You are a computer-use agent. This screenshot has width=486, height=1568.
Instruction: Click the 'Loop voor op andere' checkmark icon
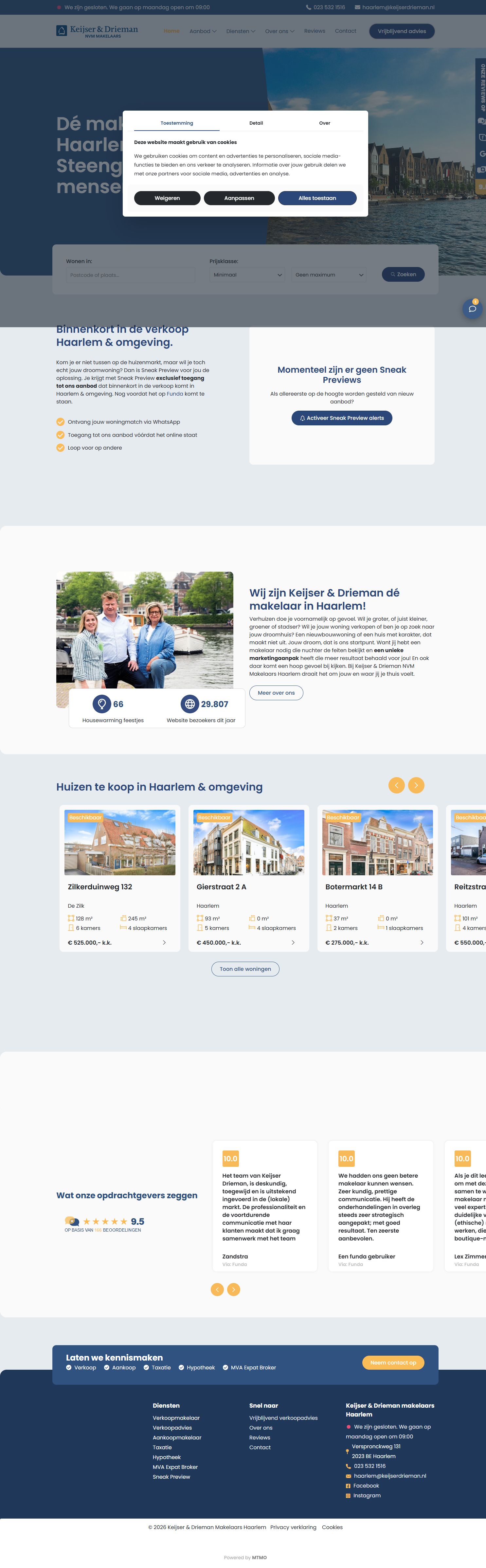point(60,448)
